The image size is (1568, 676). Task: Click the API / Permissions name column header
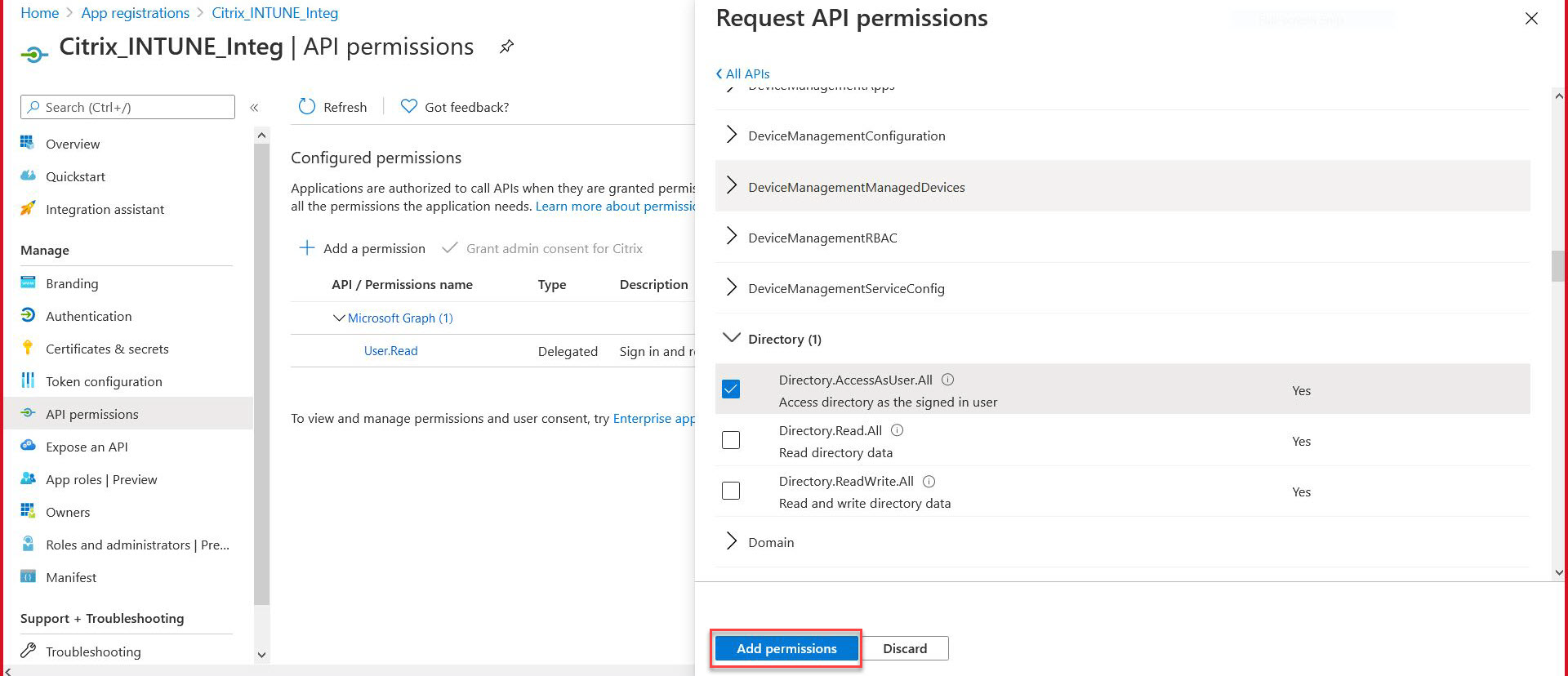click(402, 284)
